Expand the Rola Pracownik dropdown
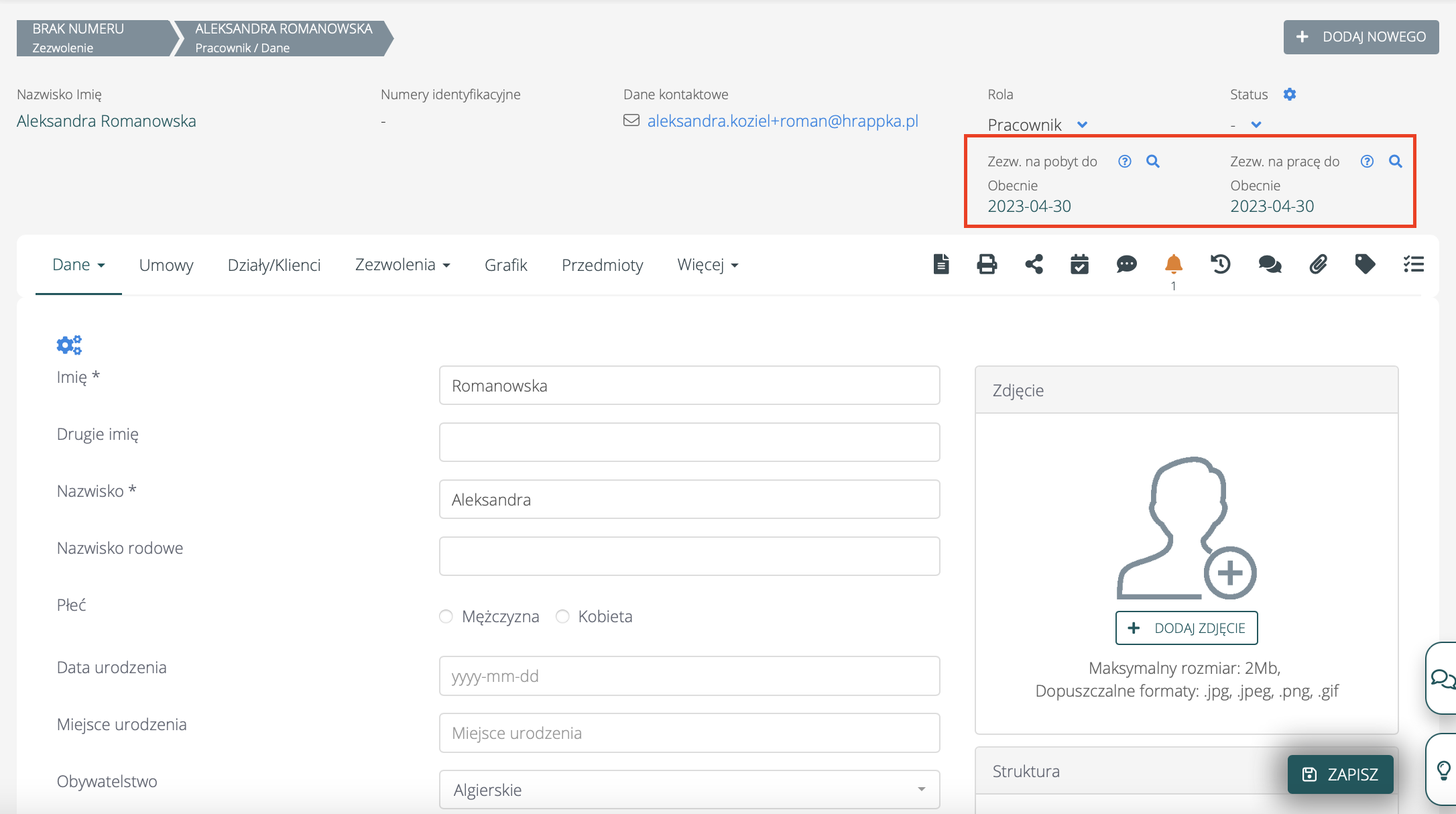Image resolution: width=1456 pixels, height=814 pixels. (1082, 125)
